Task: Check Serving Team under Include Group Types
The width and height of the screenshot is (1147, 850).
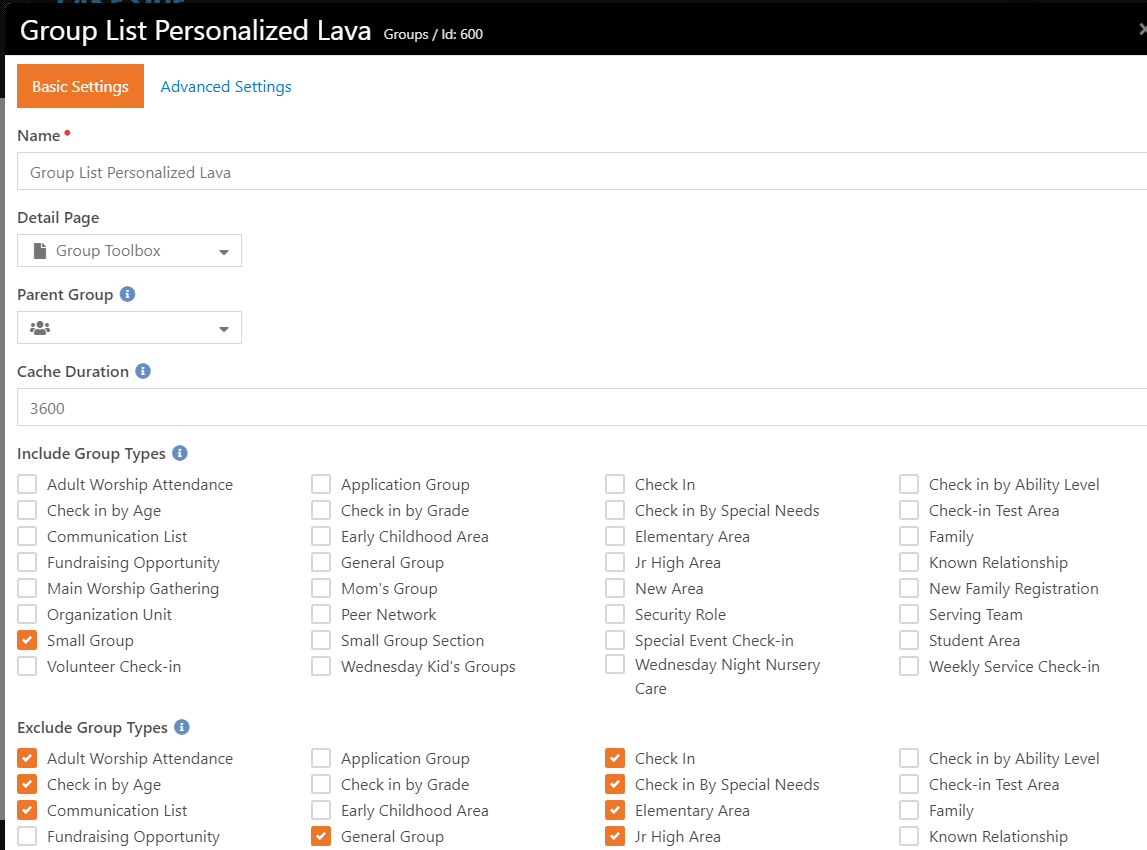Action: click(x=909, y=614)
